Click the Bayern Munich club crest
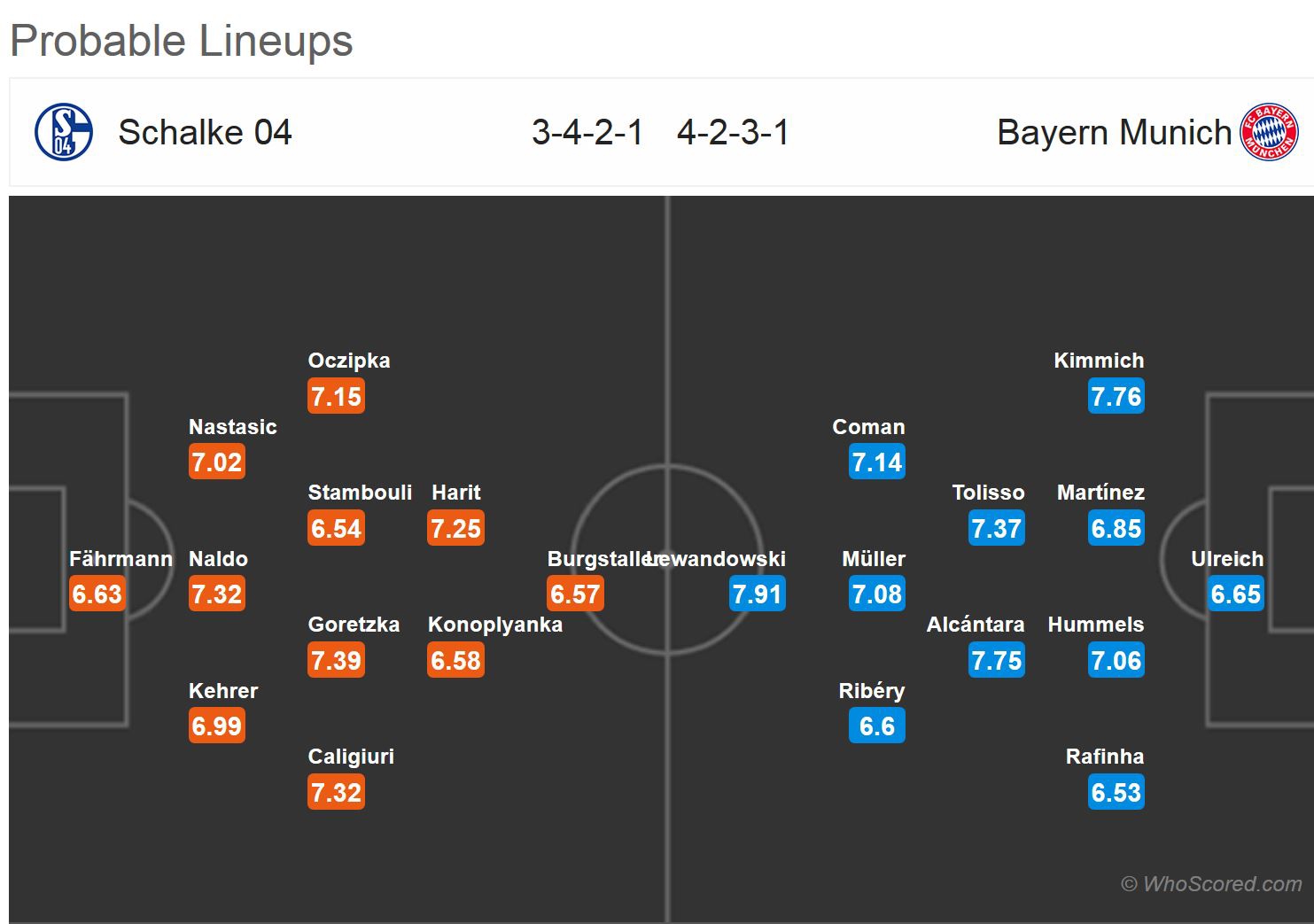 (x=1269, y=132)
